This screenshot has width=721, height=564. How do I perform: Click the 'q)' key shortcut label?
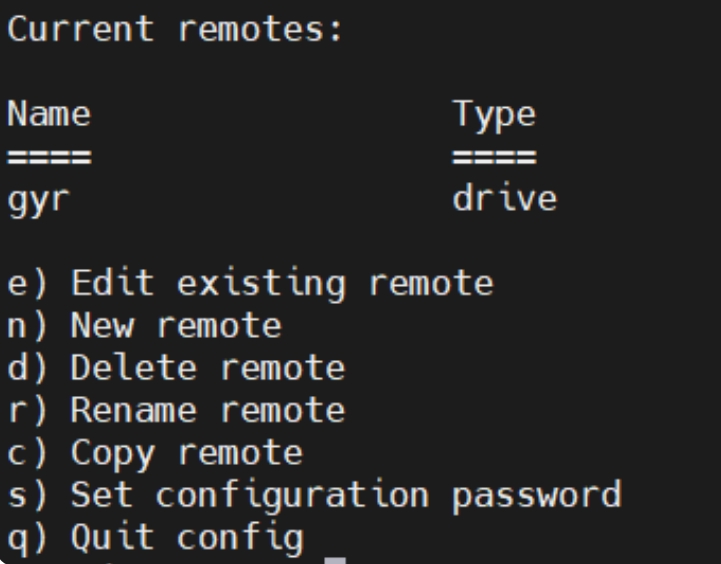click(x=27, y=539)
